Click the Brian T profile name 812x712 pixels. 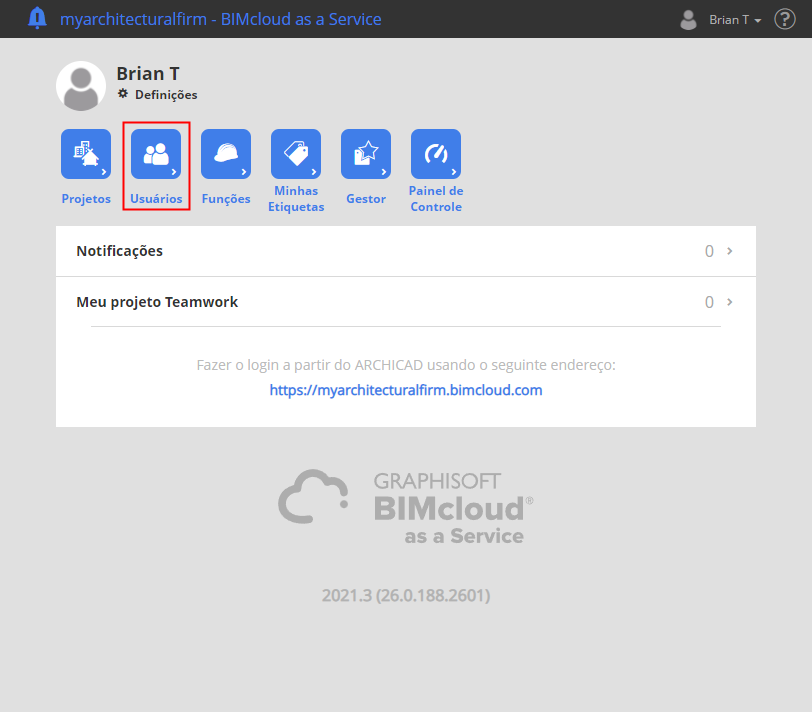[x=148, y=73]
